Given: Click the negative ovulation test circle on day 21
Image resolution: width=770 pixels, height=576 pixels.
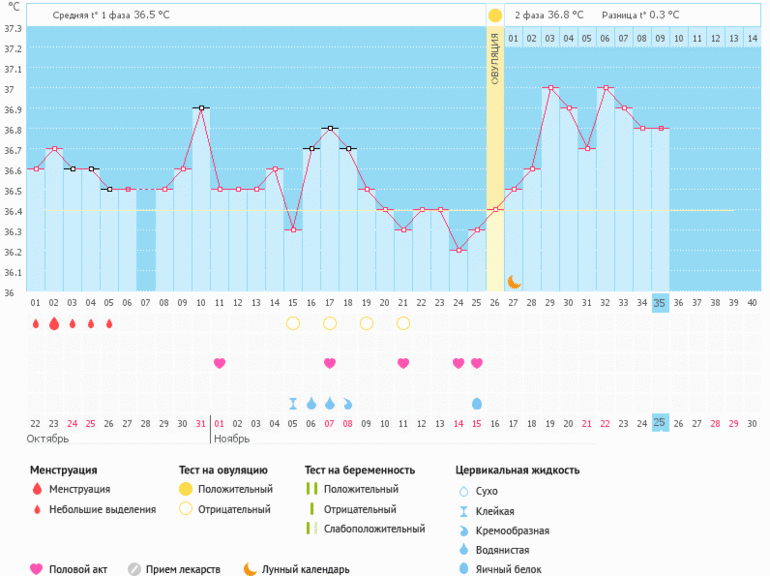Looking at the screenshot, I should point(403,323).
